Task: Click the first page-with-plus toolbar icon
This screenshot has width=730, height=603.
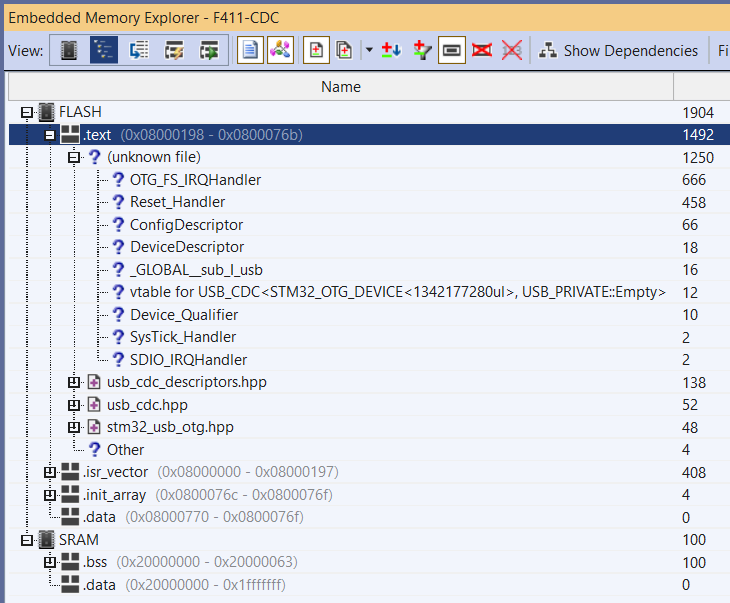Action: [315, 50]
